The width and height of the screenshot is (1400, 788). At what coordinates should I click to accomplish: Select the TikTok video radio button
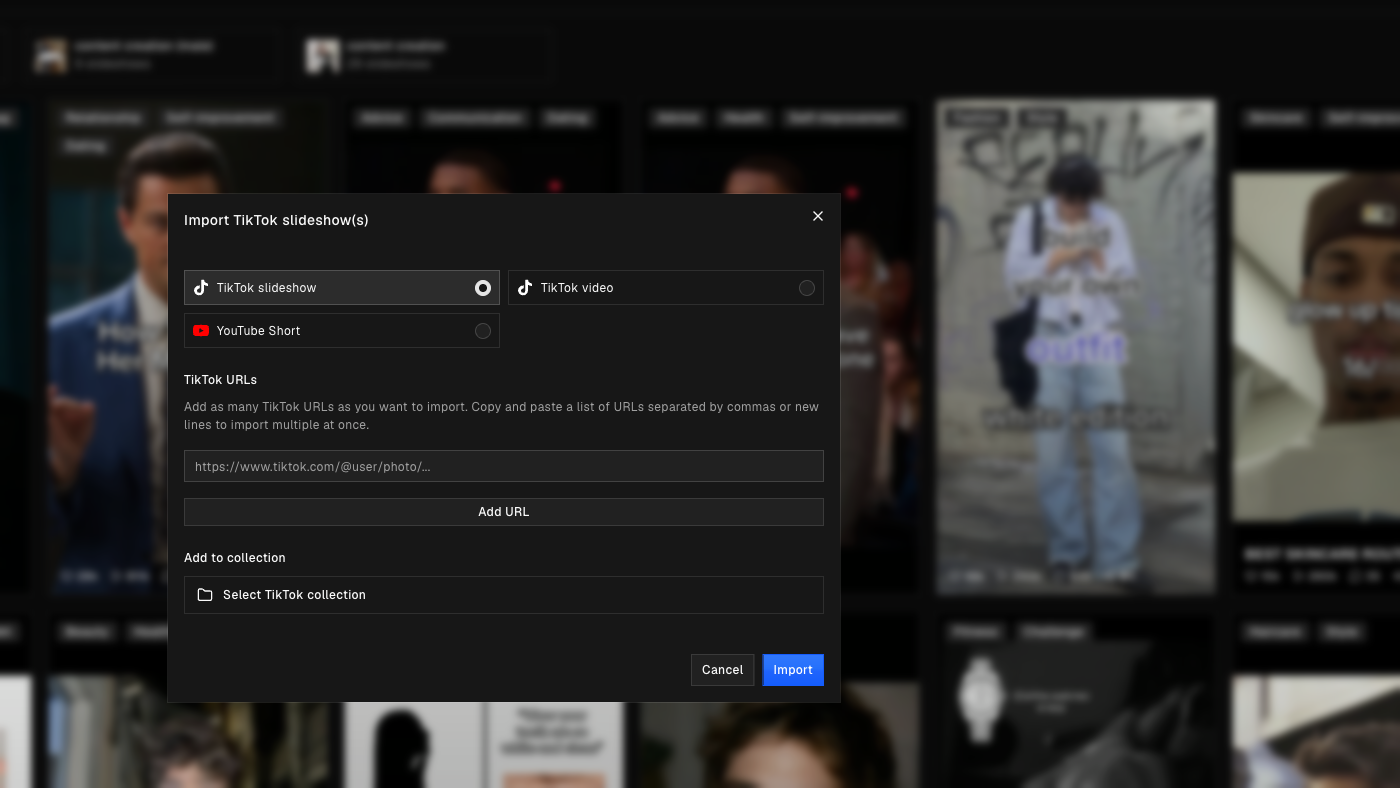tap(807, 288)
